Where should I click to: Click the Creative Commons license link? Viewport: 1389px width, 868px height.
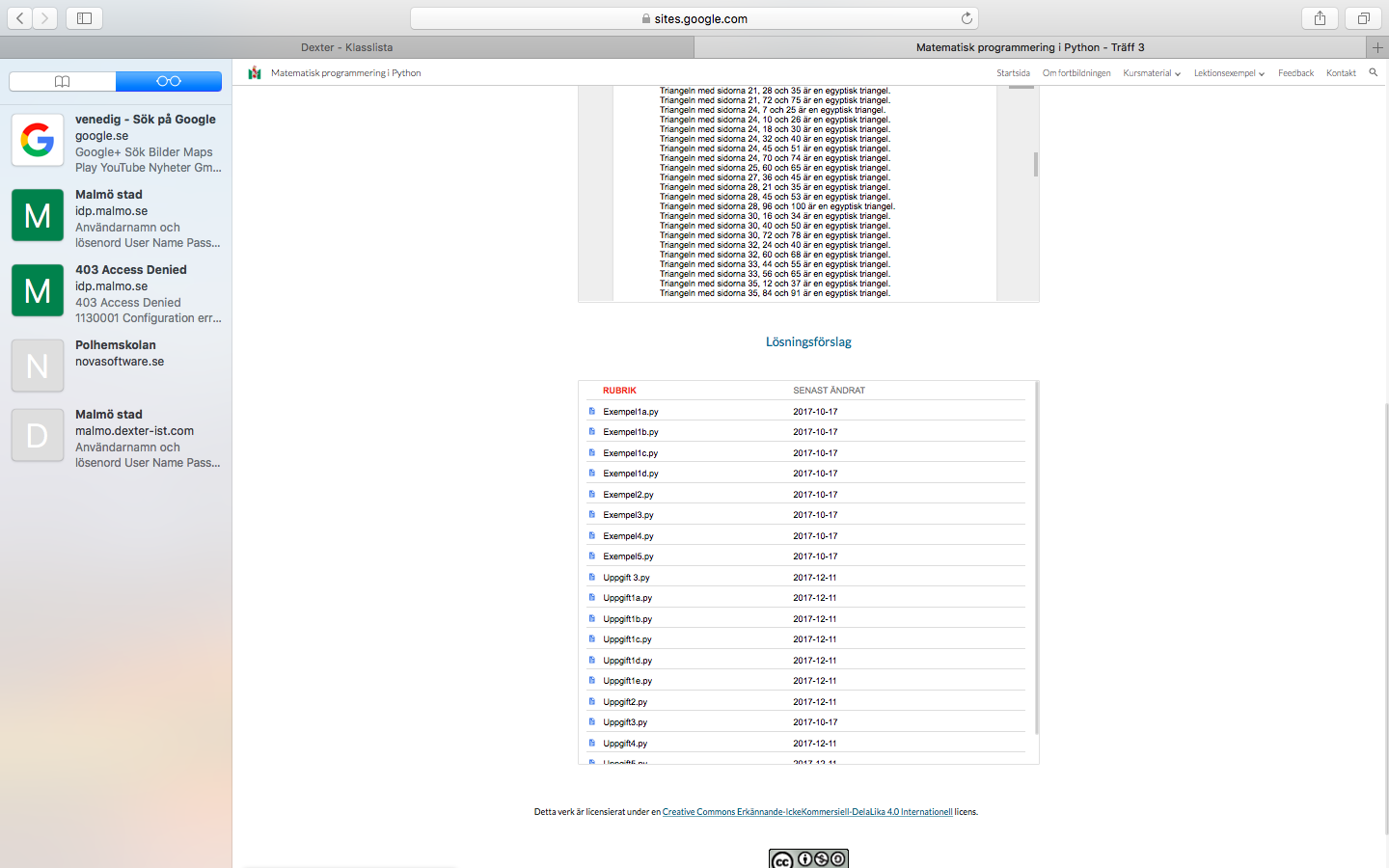(806, 812)
